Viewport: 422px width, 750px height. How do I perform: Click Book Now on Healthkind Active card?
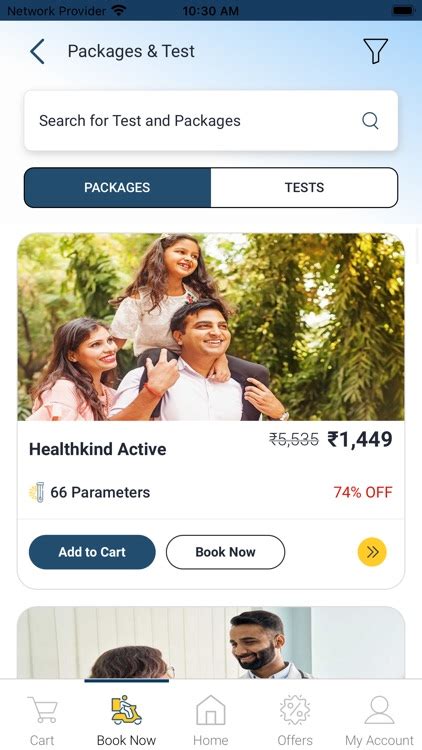[225, 552]
